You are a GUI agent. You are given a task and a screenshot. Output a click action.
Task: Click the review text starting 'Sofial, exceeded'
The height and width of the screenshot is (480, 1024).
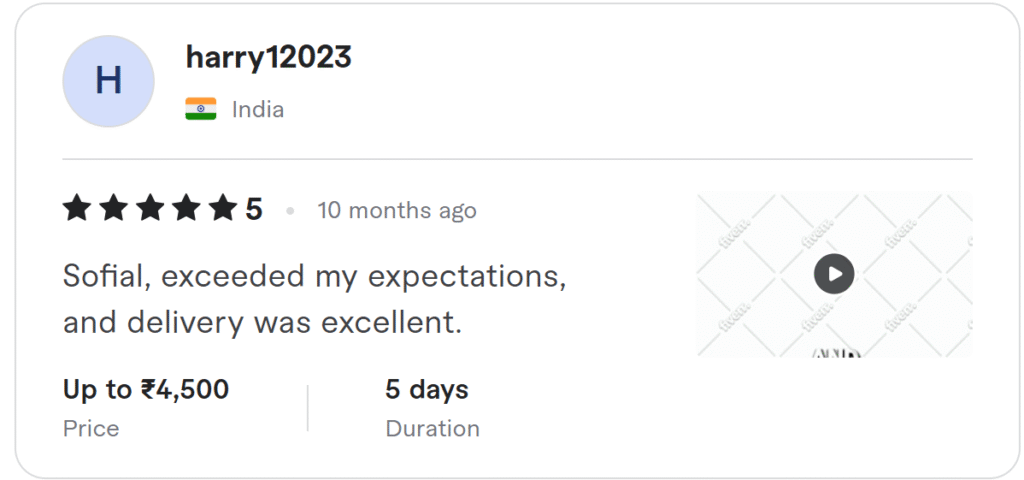314,275
